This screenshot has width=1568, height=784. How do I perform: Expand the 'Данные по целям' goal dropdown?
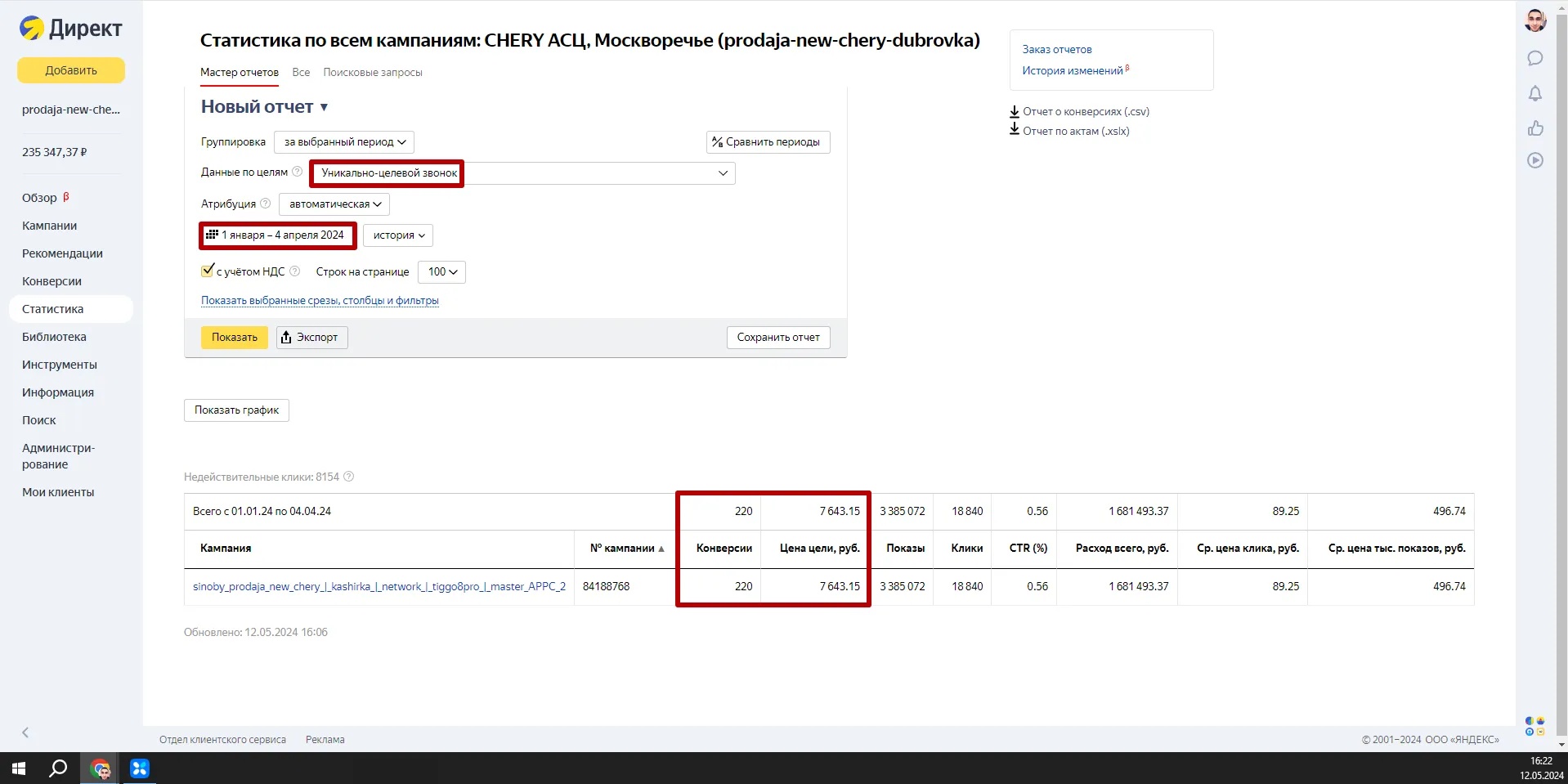pos(722,173)
